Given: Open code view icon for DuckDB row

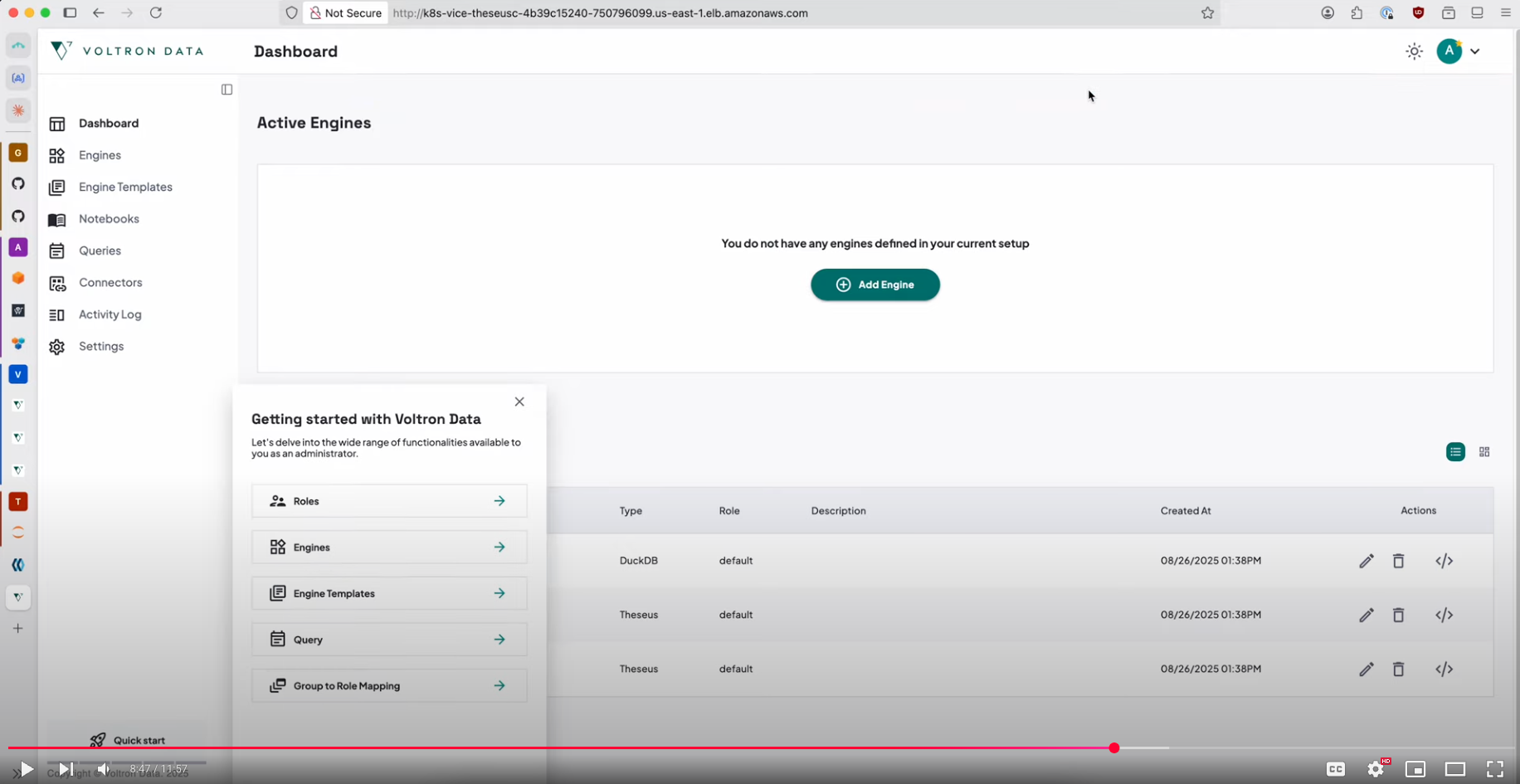Looking at the screenshot, I should (1444, 562).
